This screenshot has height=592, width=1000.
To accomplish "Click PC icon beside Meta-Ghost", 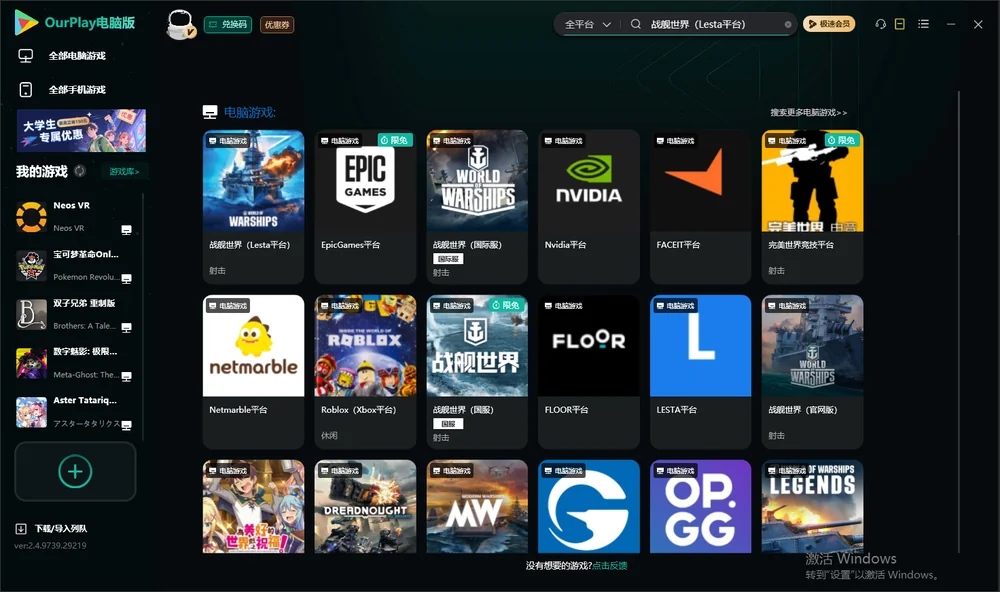I will coord(126,376).
